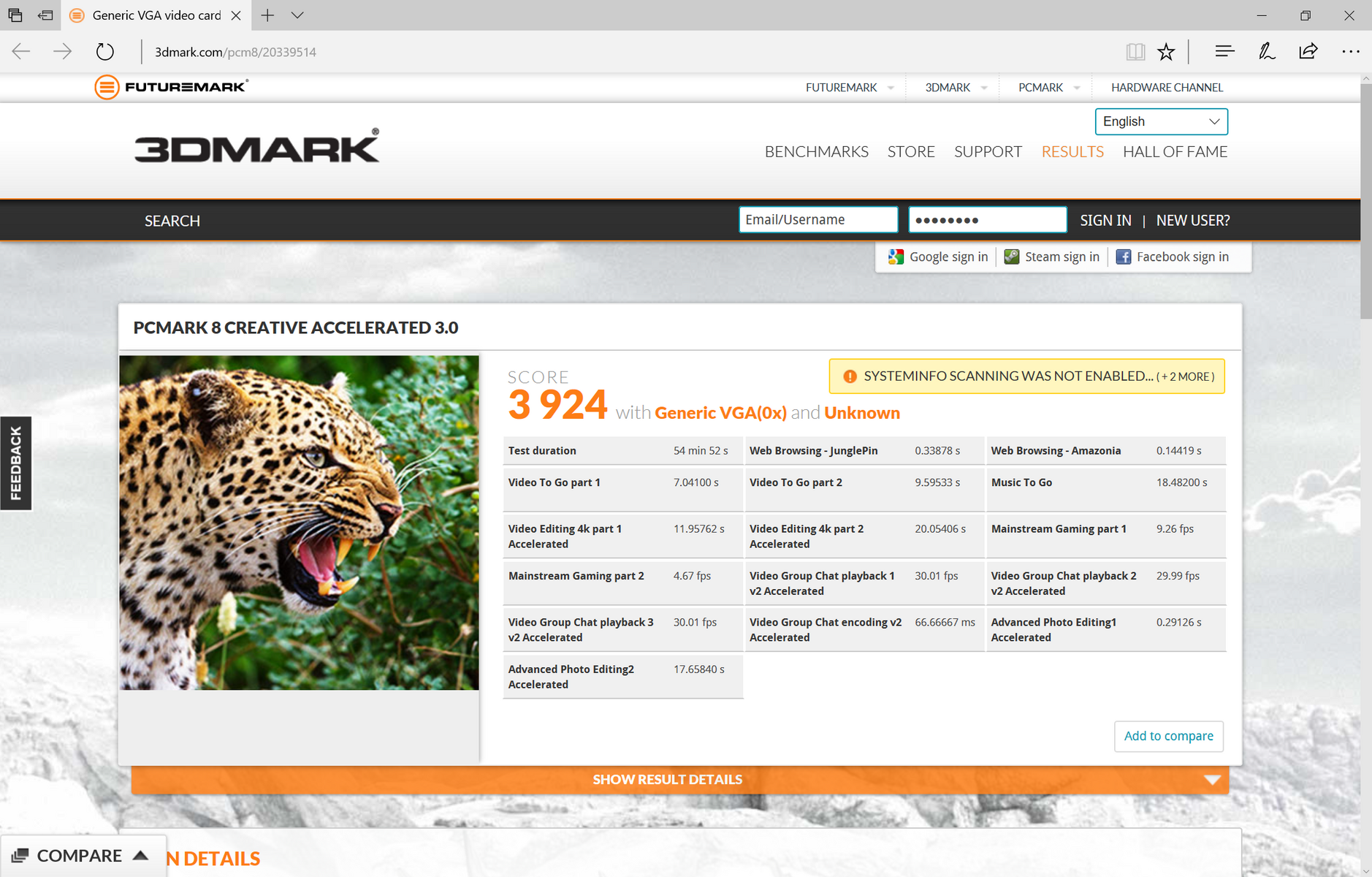Image resolution: width=1372 pixels, height=877 pixels.
Task: Click the Facebook sign in icon
Action: [1124, 257]
